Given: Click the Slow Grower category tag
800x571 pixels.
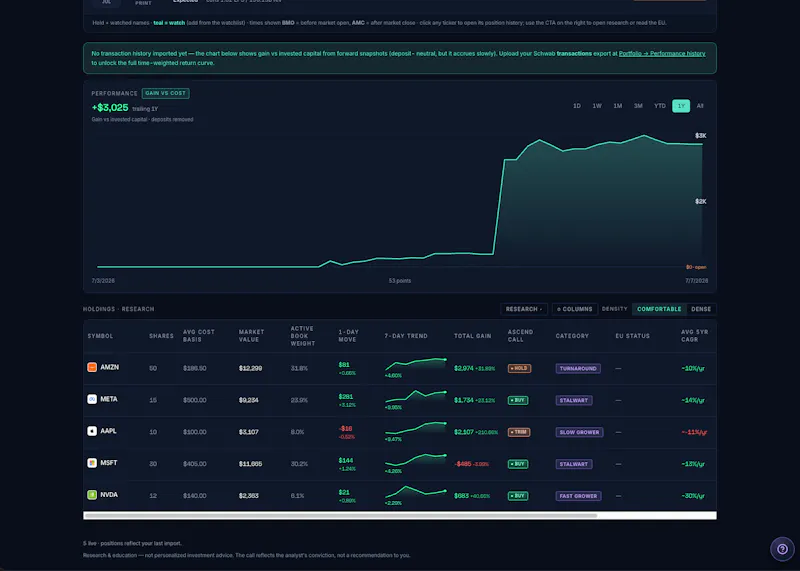Looking at the screenshot, I should coord(579,432).
